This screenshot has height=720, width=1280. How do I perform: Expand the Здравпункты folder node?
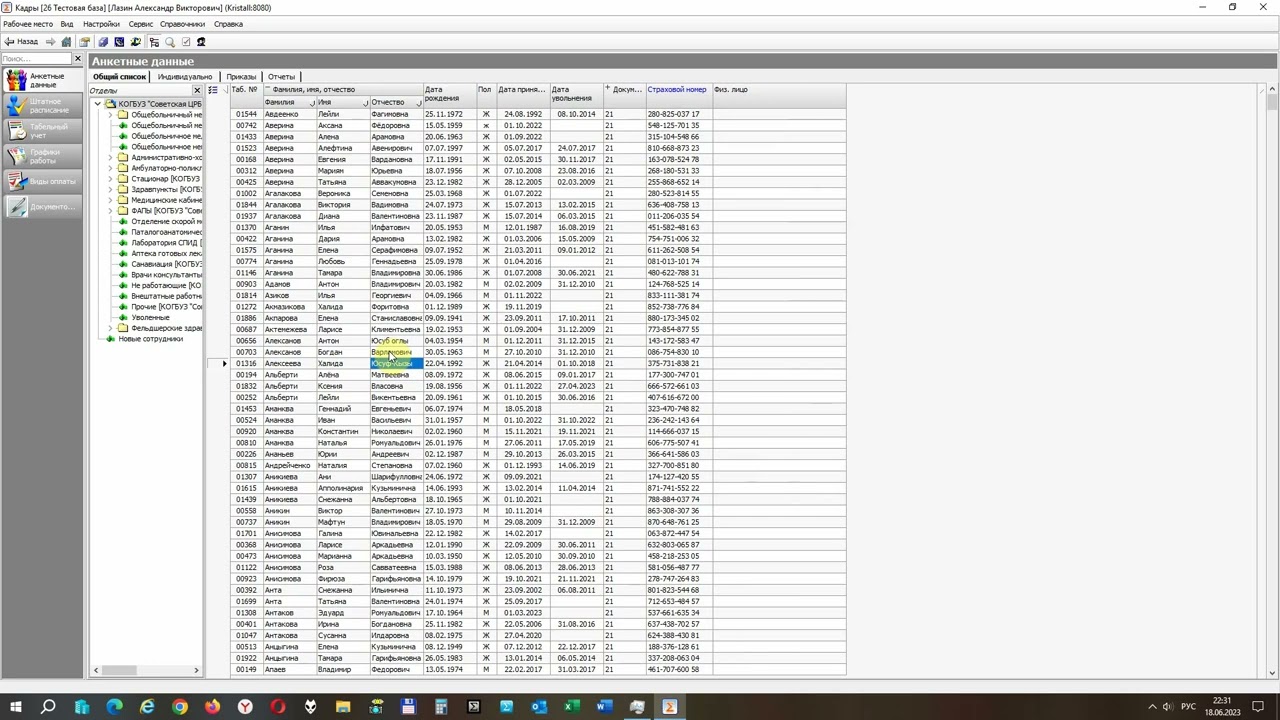point(111,190)
